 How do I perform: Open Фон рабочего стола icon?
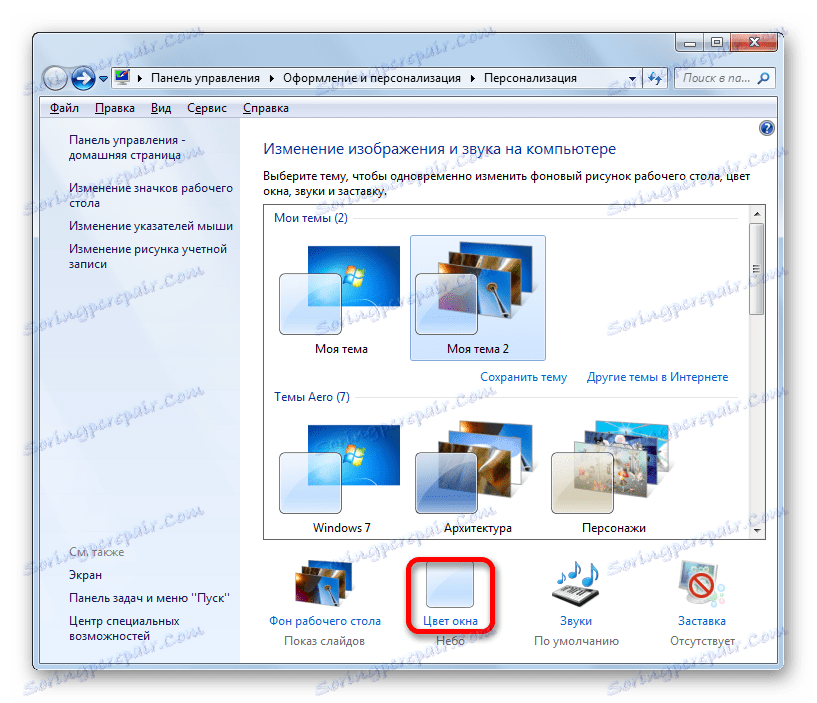pyautogui.click(x=324, y=583)
